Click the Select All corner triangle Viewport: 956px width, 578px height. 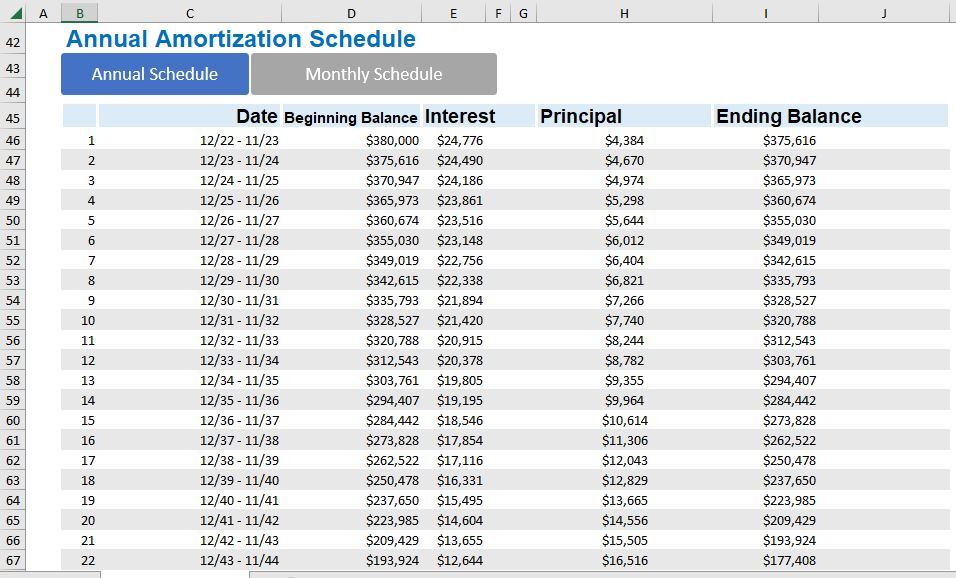[x=14, y=13]
